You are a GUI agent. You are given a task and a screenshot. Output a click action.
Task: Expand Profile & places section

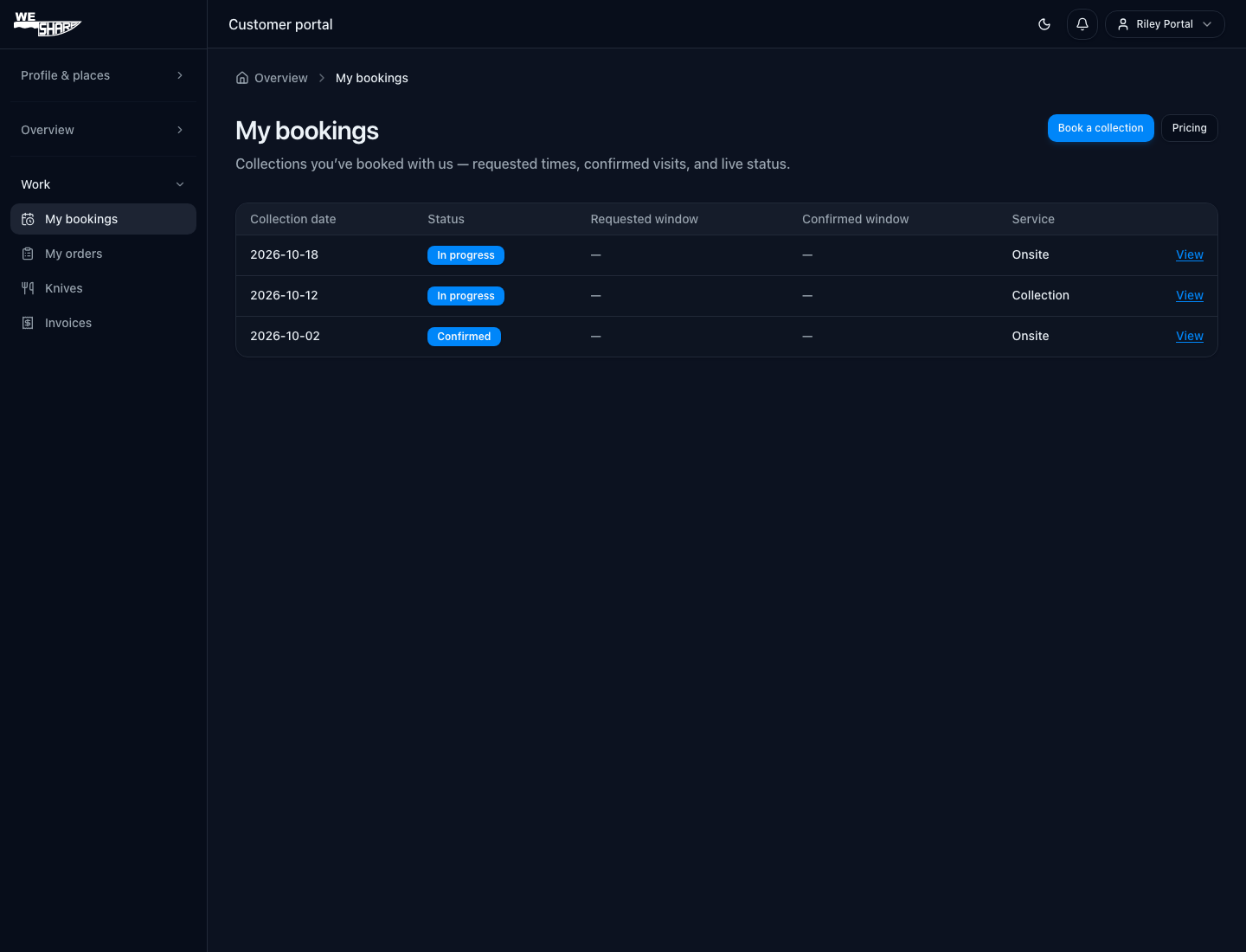[x=103, y=75]
